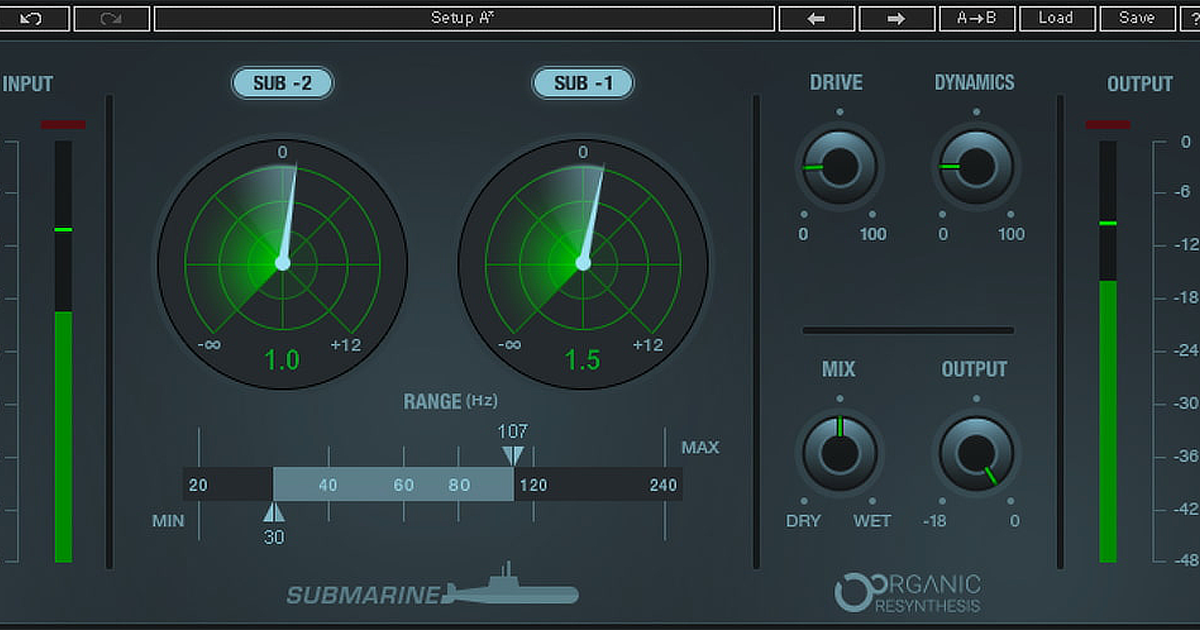1200x630 pixels.
Task: Click the DRY label under Mix knob
Action: tap(803, 521)
